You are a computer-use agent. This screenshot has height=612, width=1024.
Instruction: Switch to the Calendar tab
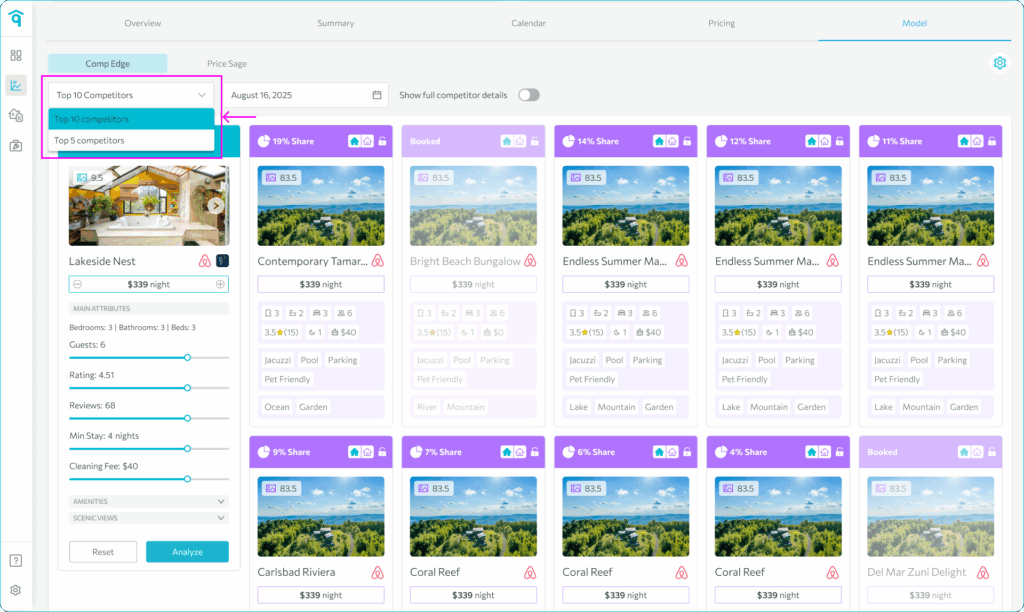528,23
